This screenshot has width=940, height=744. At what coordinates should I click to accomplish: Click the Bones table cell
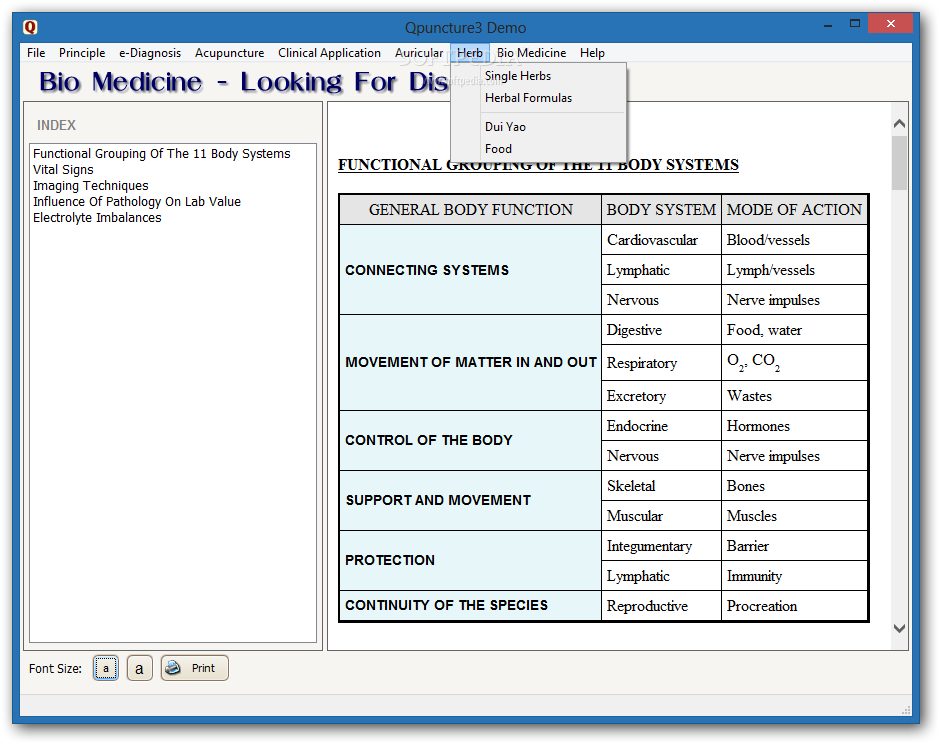coord(794,486)
